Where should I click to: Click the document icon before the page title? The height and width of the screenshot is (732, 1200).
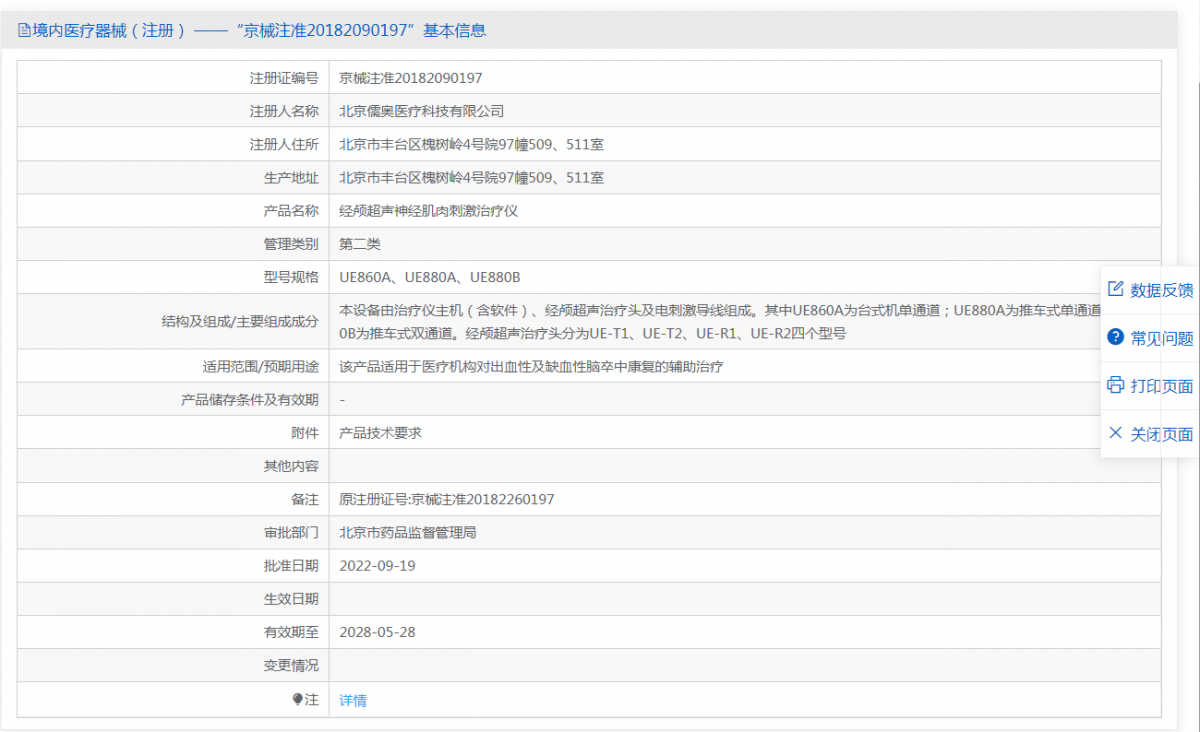coord(22,31)
